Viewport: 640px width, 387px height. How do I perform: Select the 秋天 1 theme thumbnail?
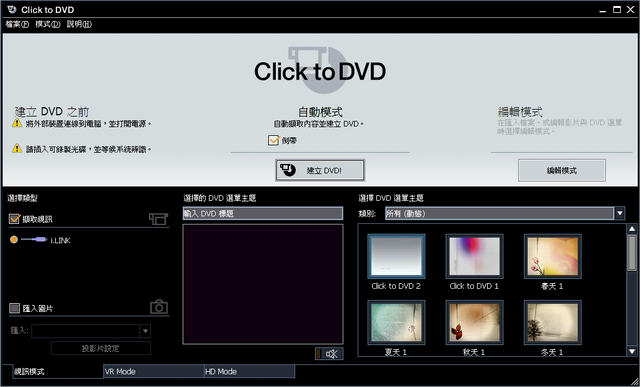(474, 322)
